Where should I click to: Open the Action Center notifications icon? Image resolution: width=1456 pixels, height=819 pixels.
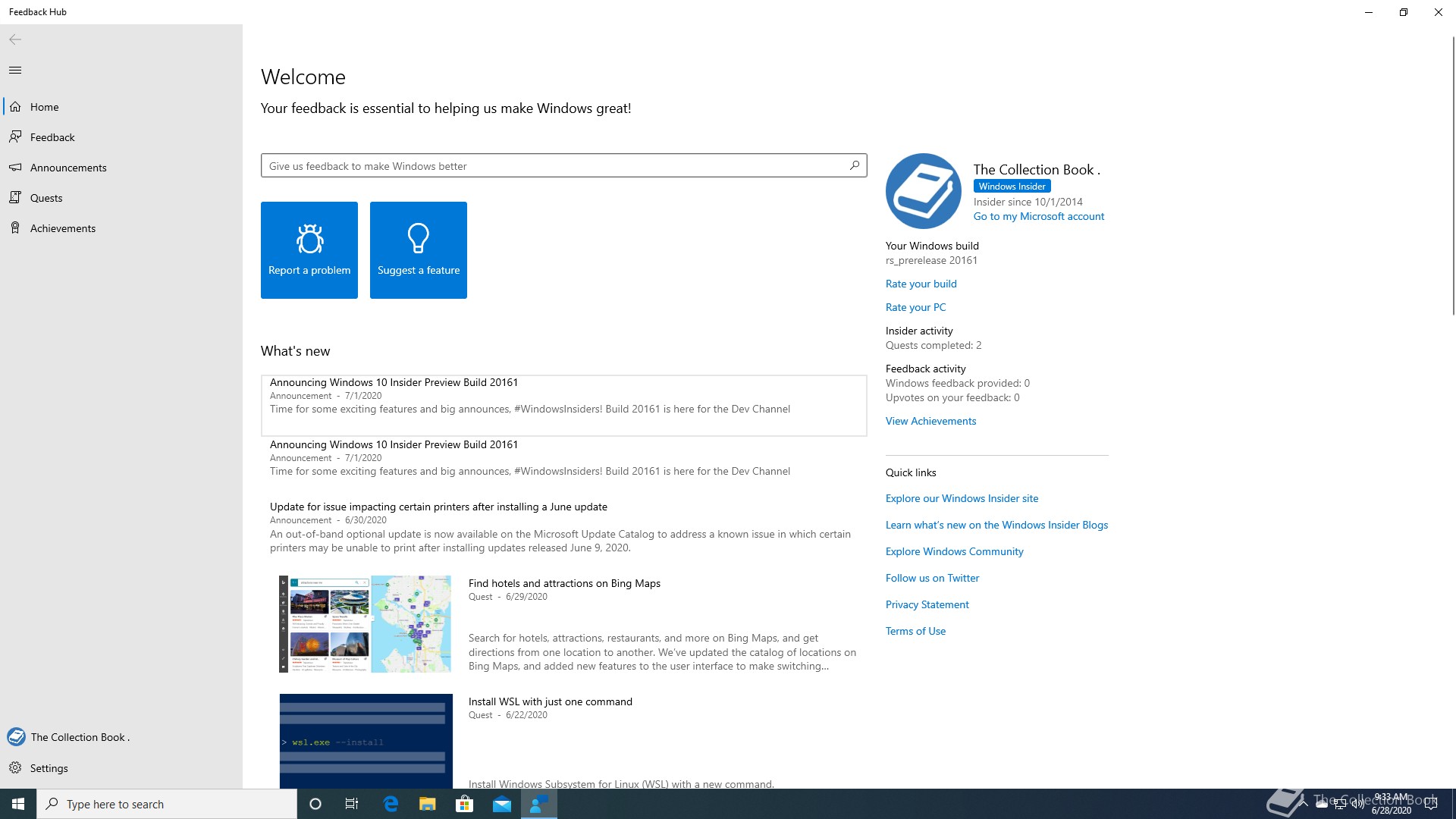(x=1431, y=804)
